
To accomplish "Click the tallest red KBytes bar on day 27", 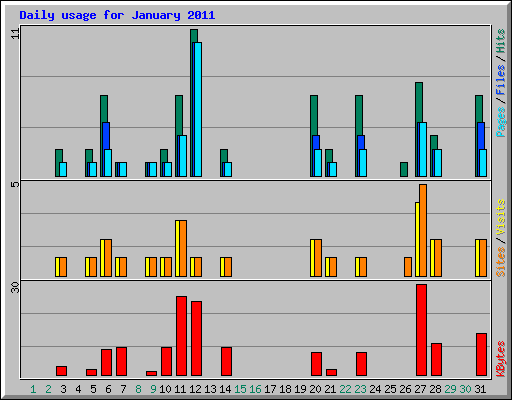I will click(x=421, y=330).
